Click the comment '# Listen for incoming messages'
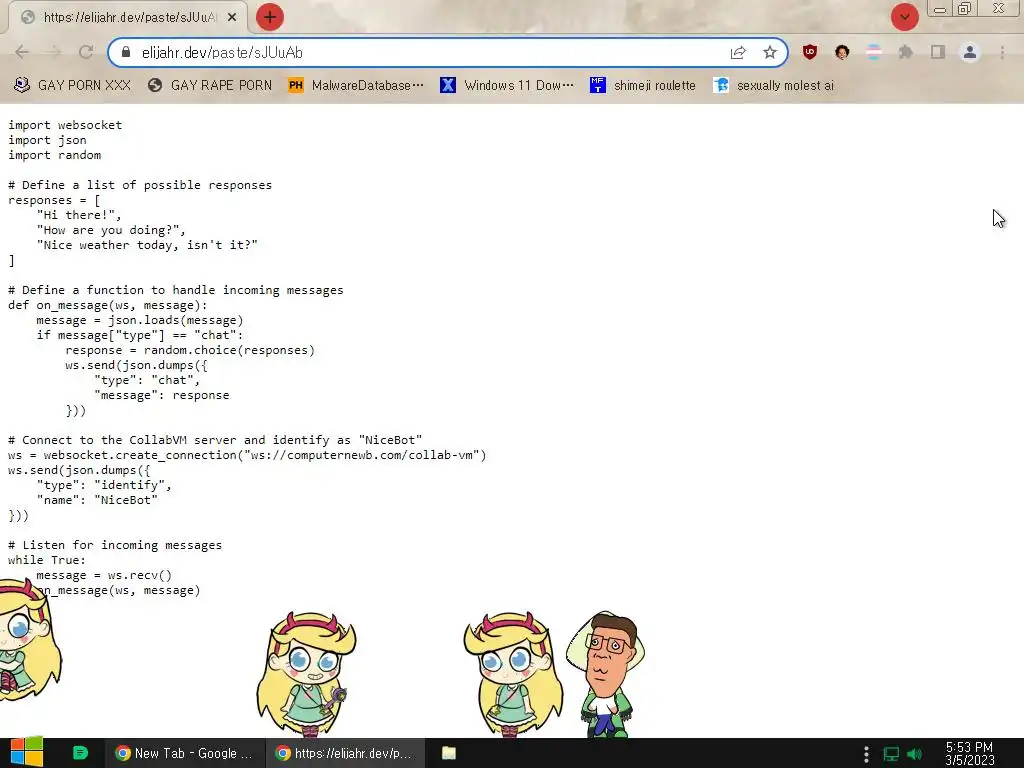The width and height of the screenshot is (1024, 768). pos(115,545)
